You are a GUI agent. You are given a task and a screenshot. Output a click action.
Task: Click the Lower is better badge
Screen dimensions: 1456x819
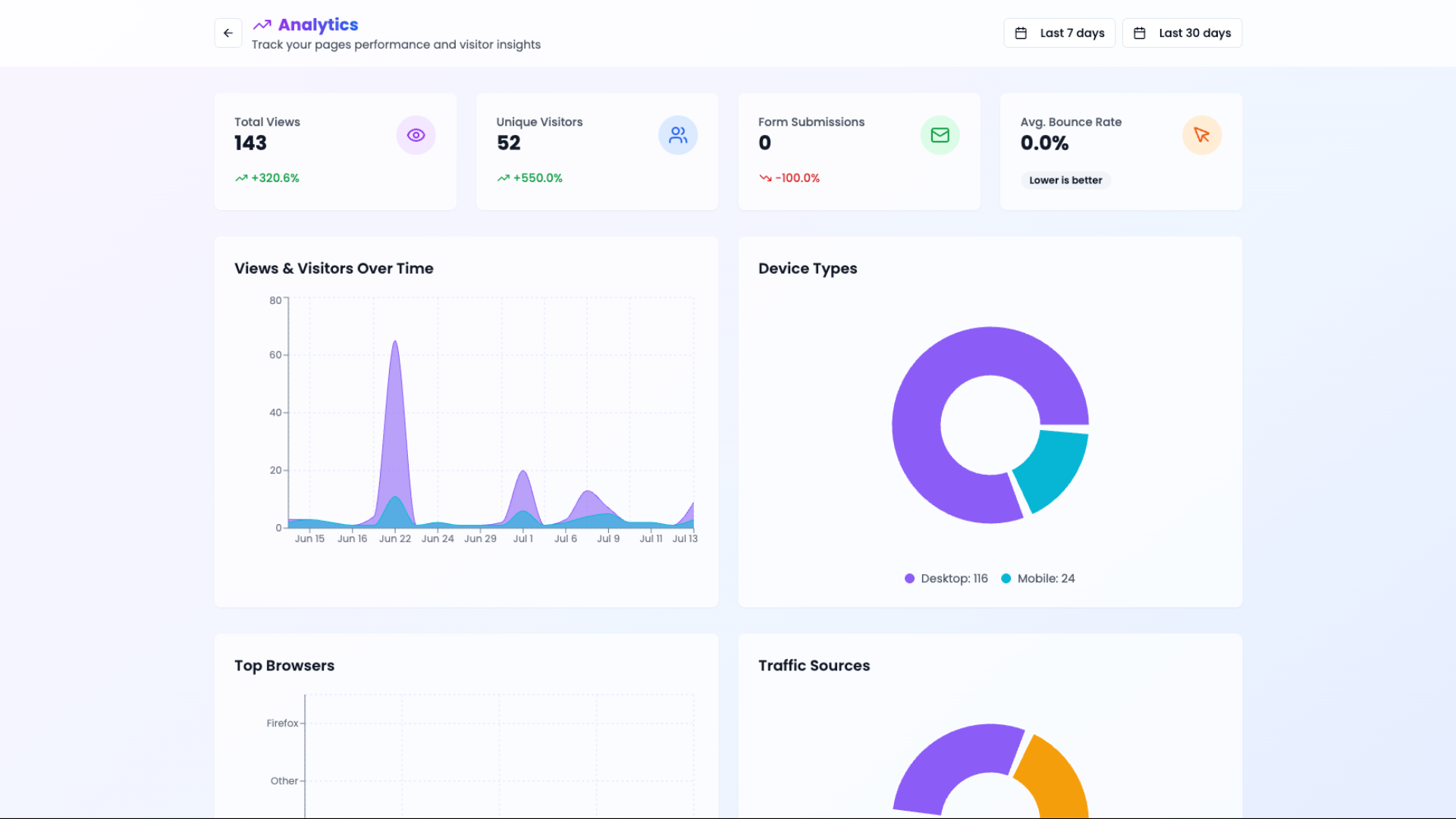[x=1065, y=180]
